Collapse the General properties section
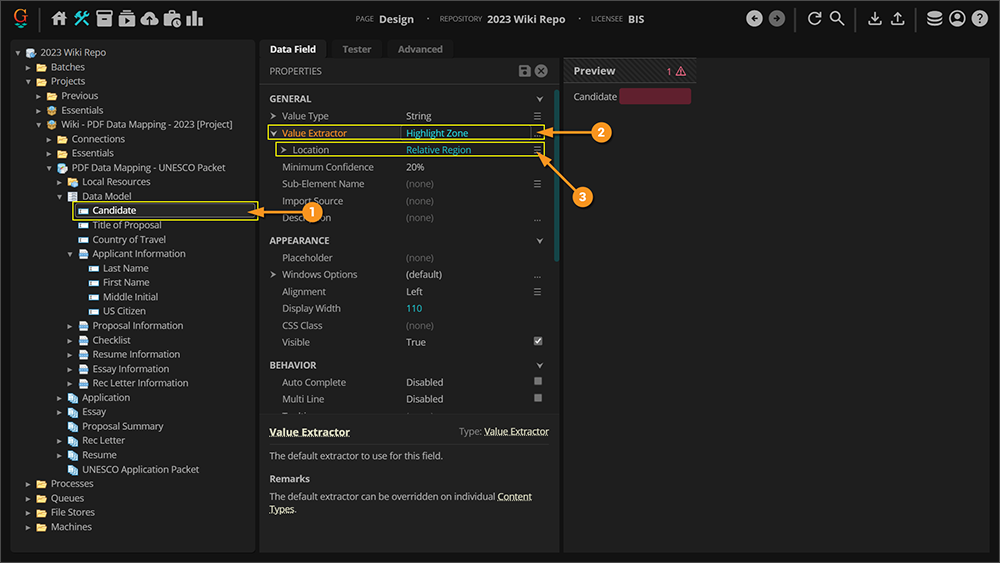This screenshot has width=1000, height=563. [x=540, y=99]
